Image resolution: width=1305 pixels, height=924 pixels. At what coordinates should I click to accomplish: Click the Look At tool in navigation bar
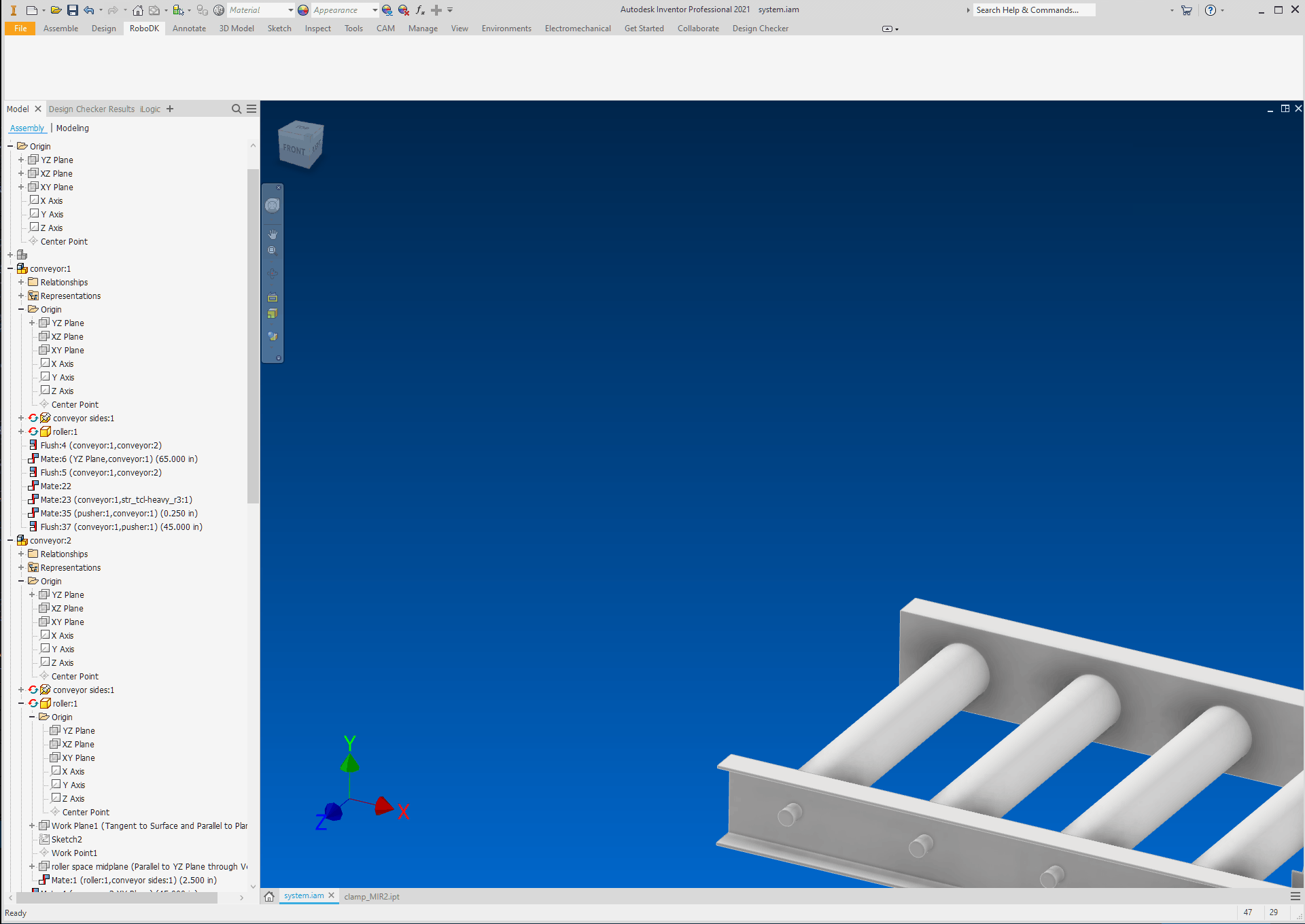pos(273,298)
